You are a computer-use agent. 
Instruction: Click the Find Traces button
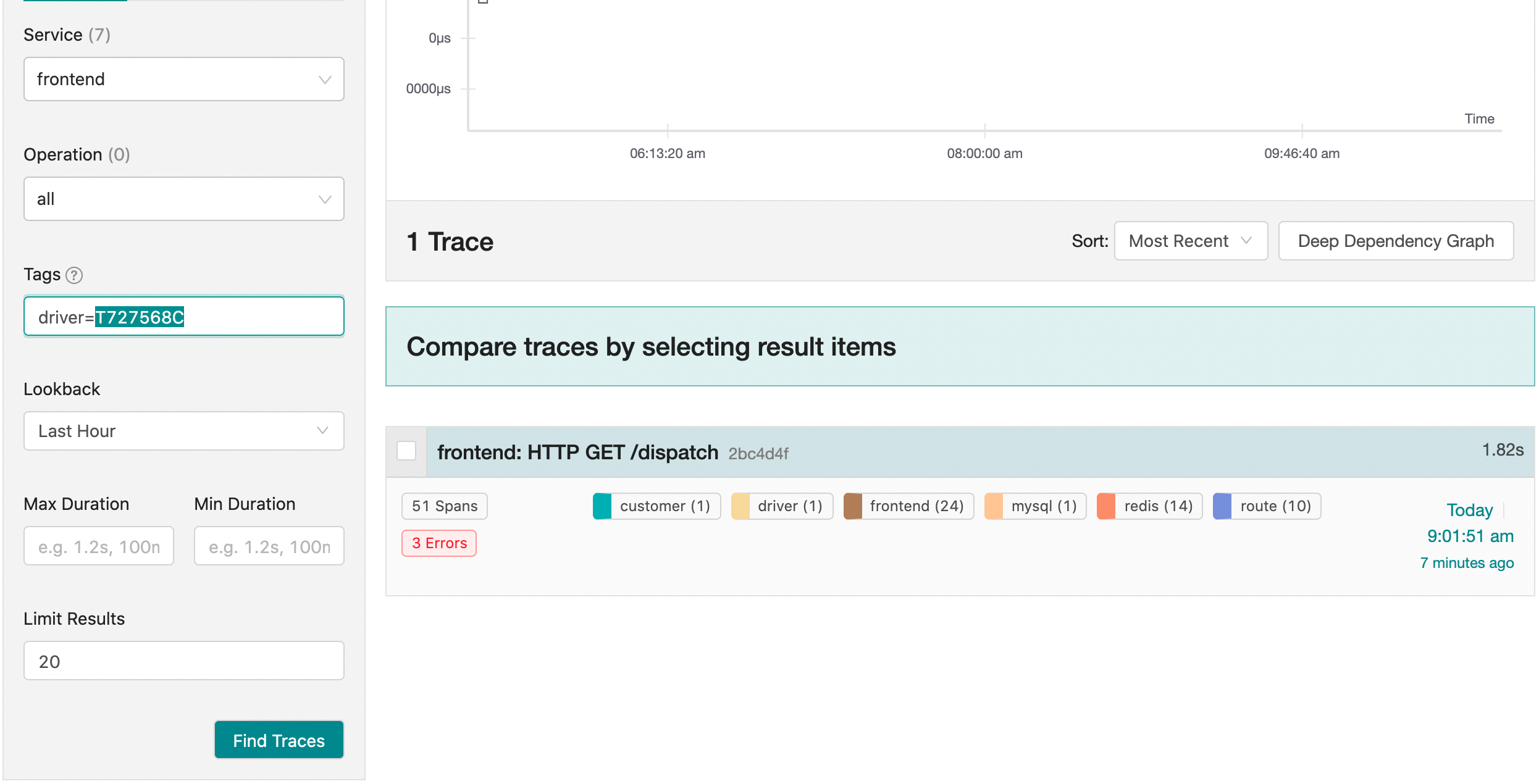[x=279, y=740]
